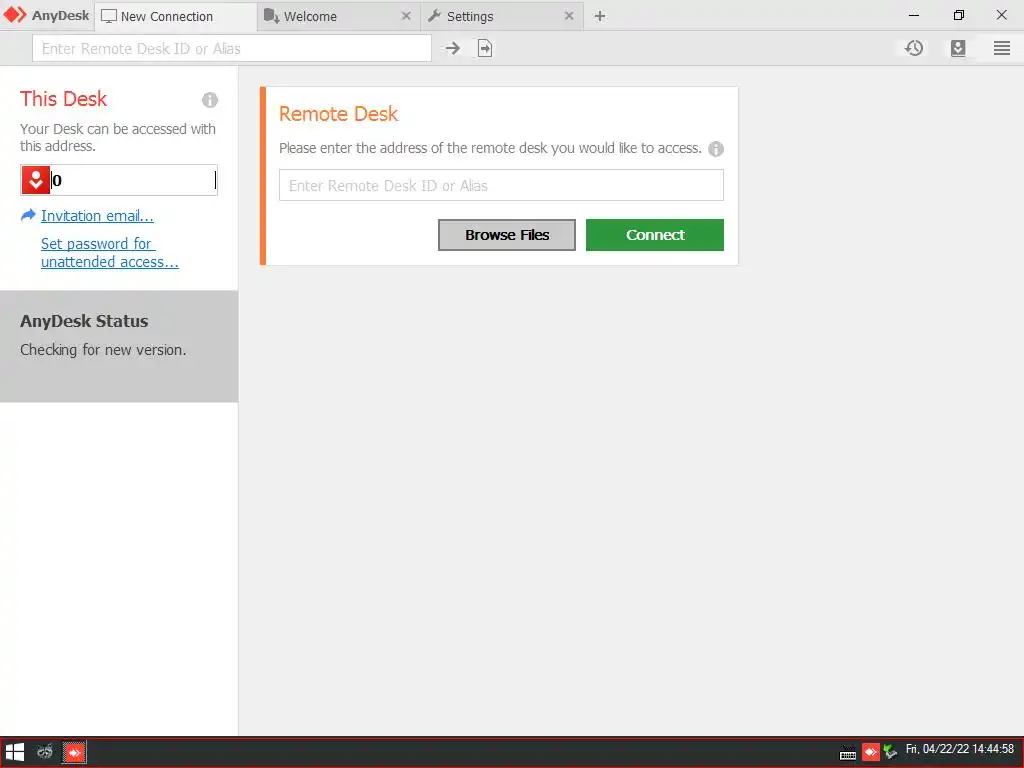This screenshot has height=768, width=1024.
Task: Select the This Desk address field
Action: tap(119, 180)
